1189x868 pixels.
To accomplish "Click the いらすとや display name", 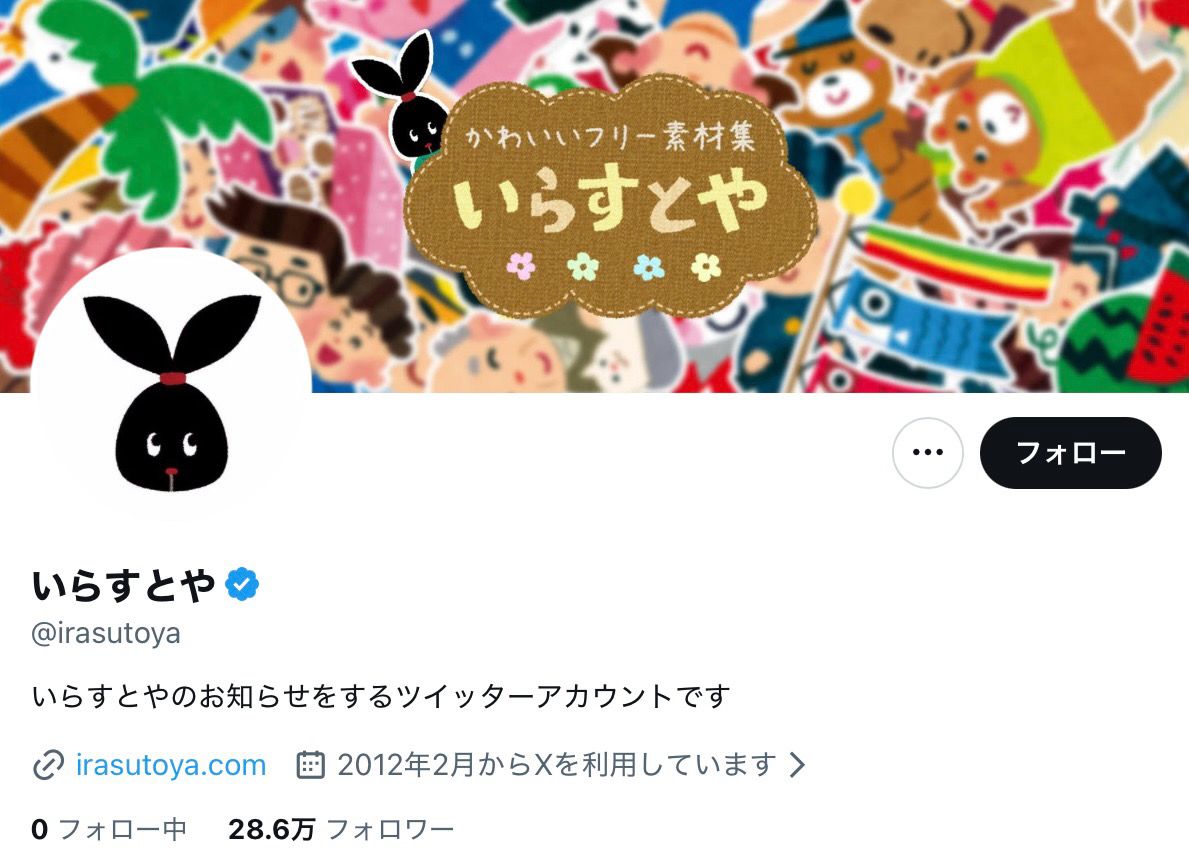I will (124, 584).
